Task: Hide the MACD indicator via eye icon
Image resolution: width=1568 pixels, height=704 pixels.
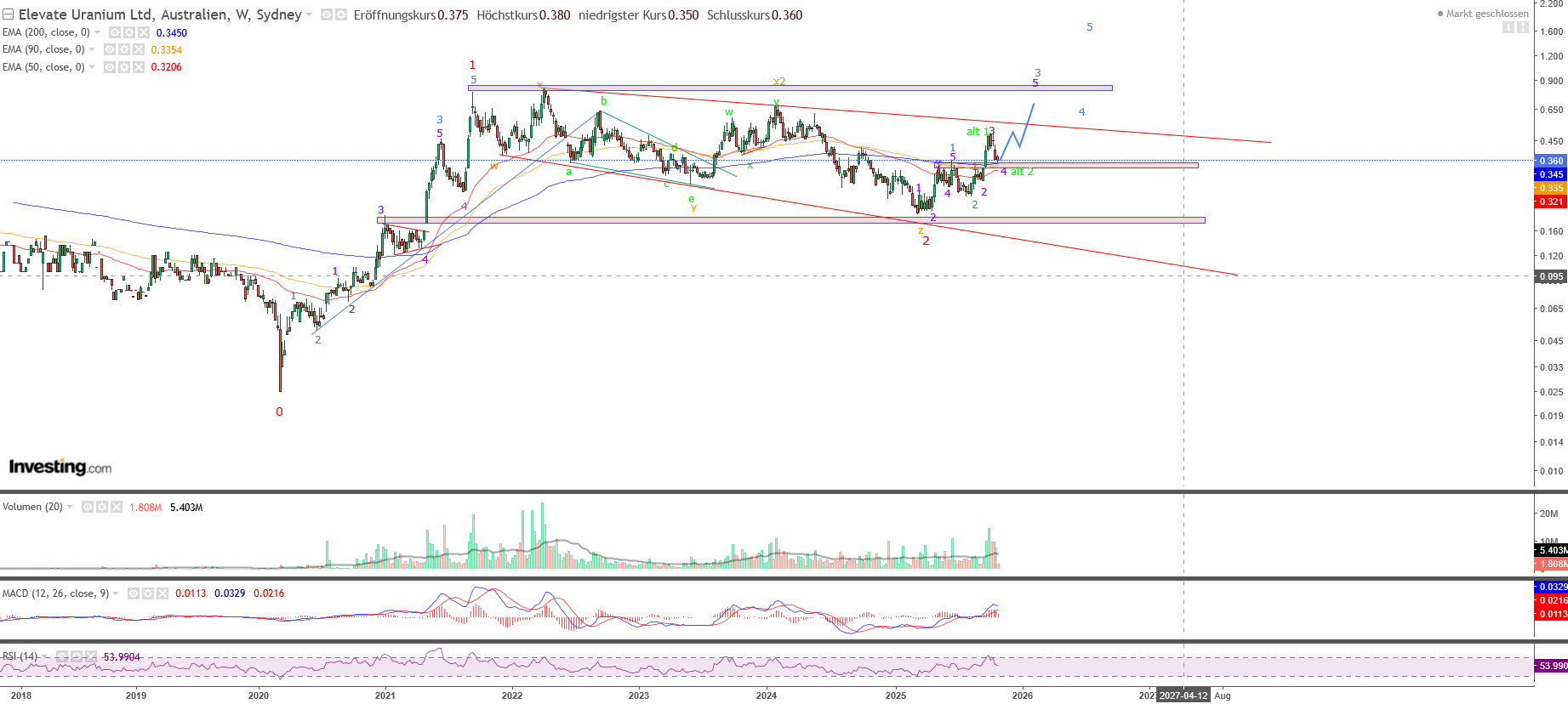Action: point(134,593)
